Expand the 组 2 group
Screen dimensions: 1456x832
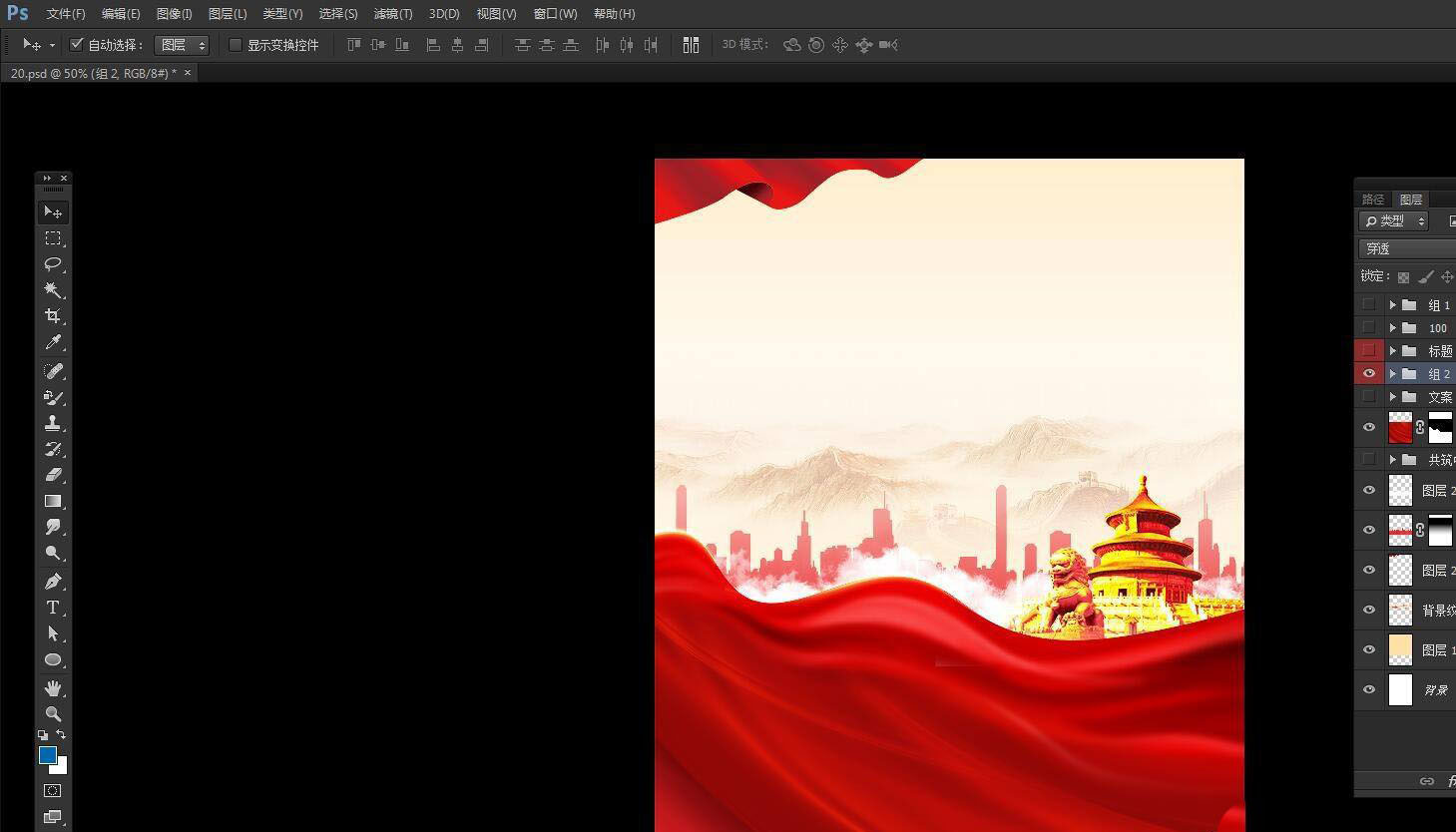tap(1392, 373)
